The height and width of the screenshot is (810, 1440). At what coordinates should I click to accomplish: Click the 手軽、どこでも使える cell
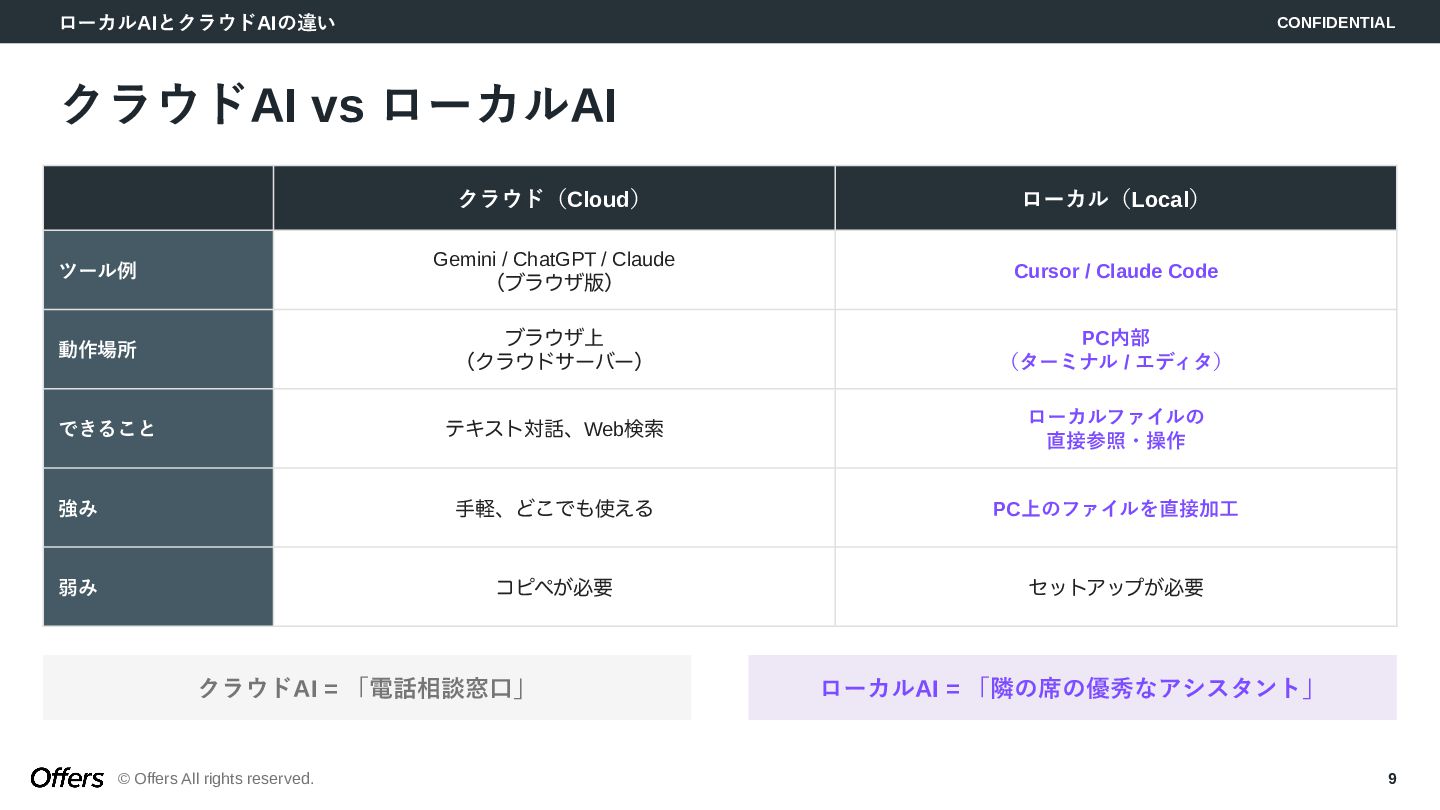554,508
